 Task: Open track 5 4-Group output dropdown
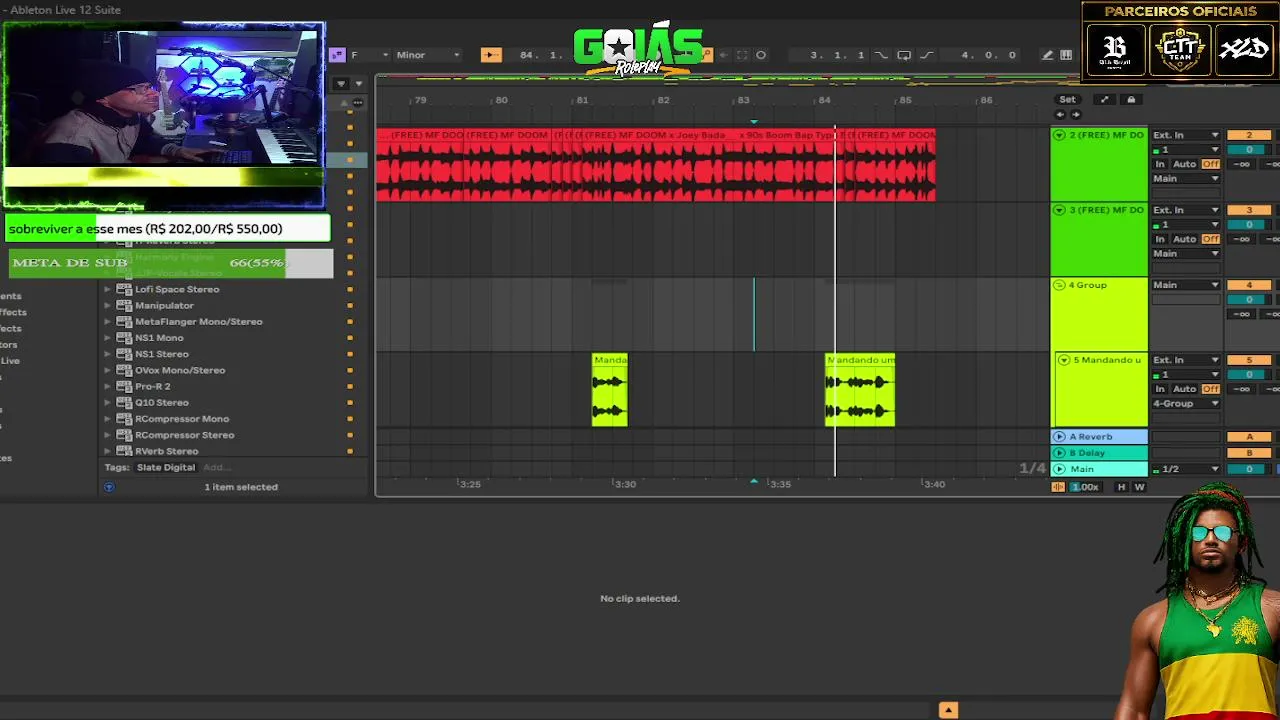[1186, 404]
